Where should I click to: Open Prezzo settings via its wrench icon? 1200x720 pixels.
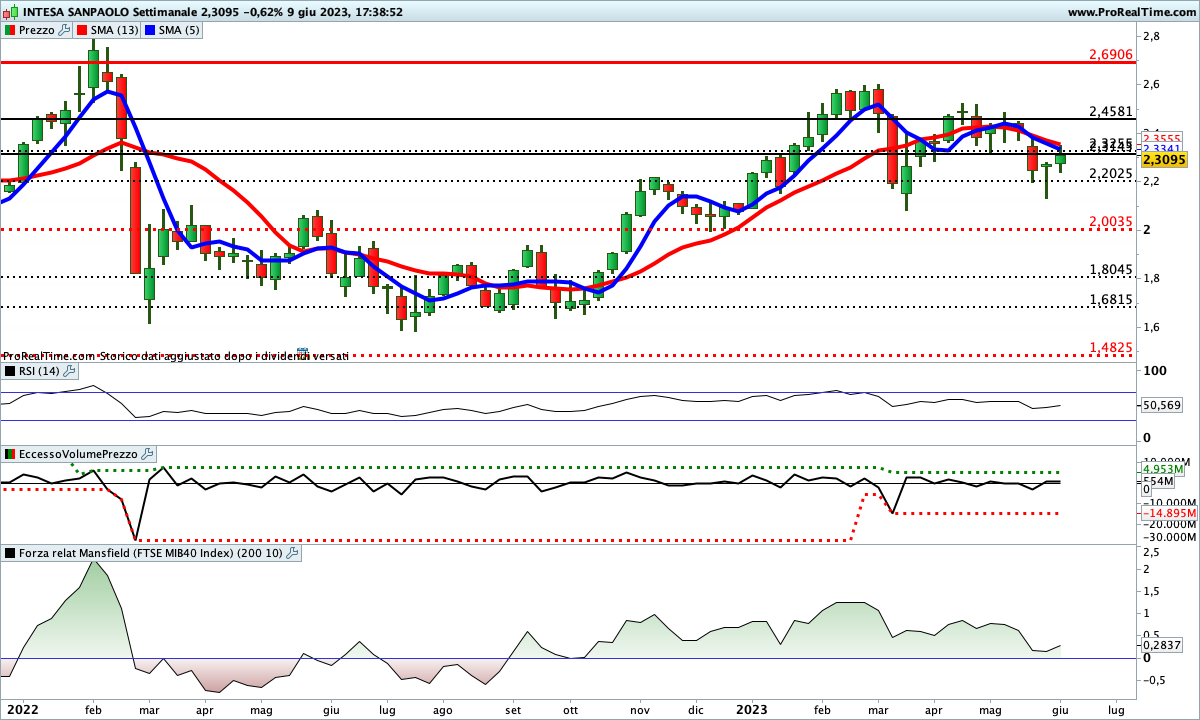[65, 30]
